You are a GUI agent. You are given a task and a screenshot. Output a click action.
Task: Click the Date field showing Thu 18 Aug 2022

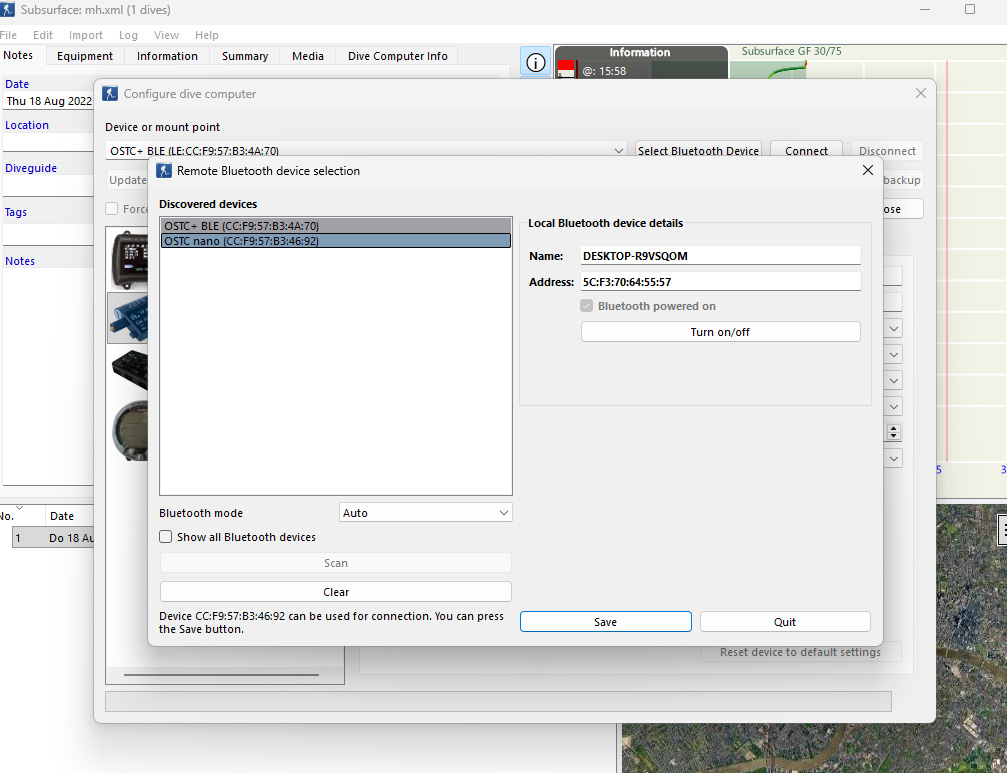pyautogui.click(x=49, y=101)
